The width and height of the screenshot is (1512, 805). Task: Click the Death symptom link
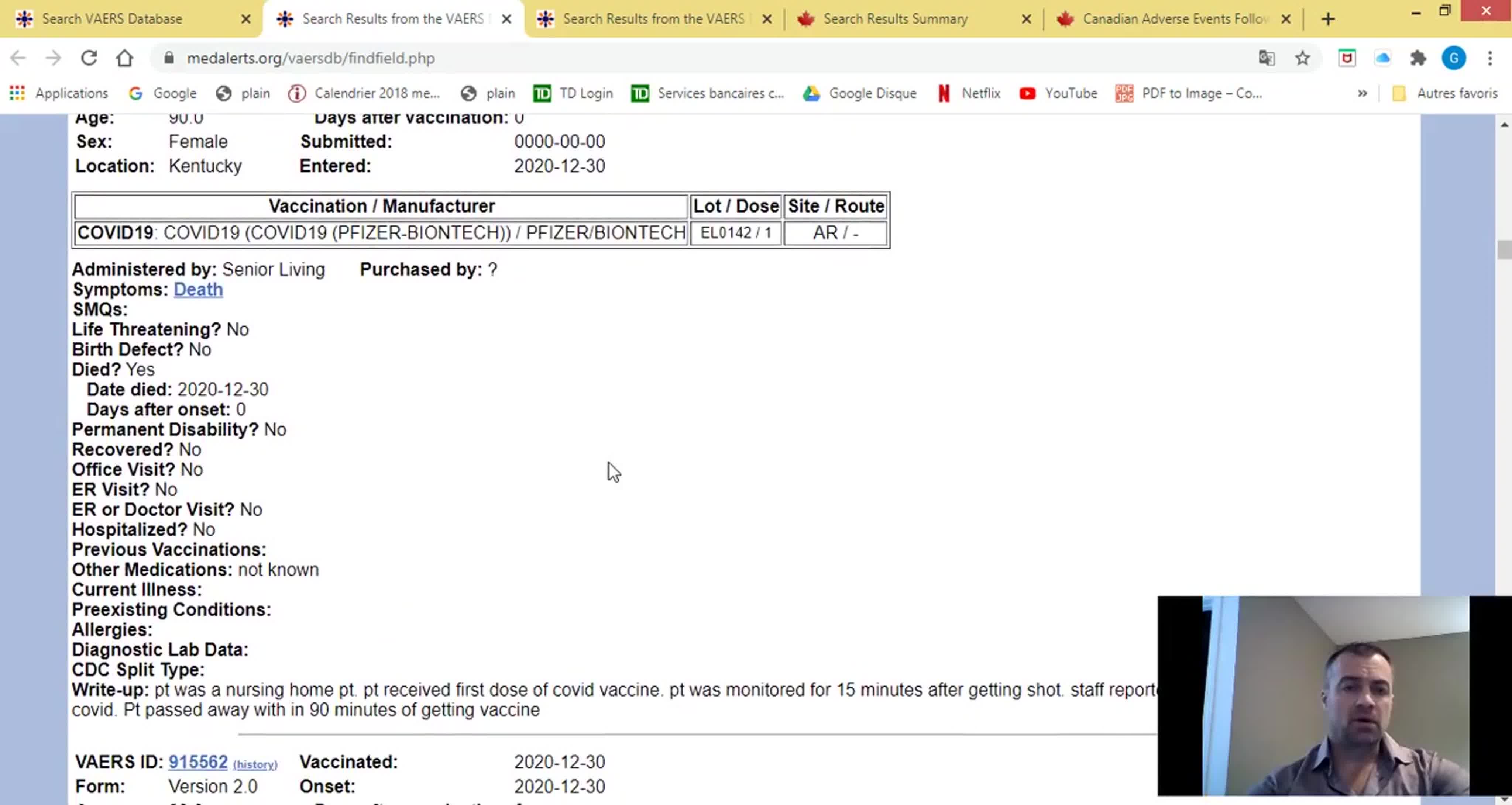tap(198, 289)
